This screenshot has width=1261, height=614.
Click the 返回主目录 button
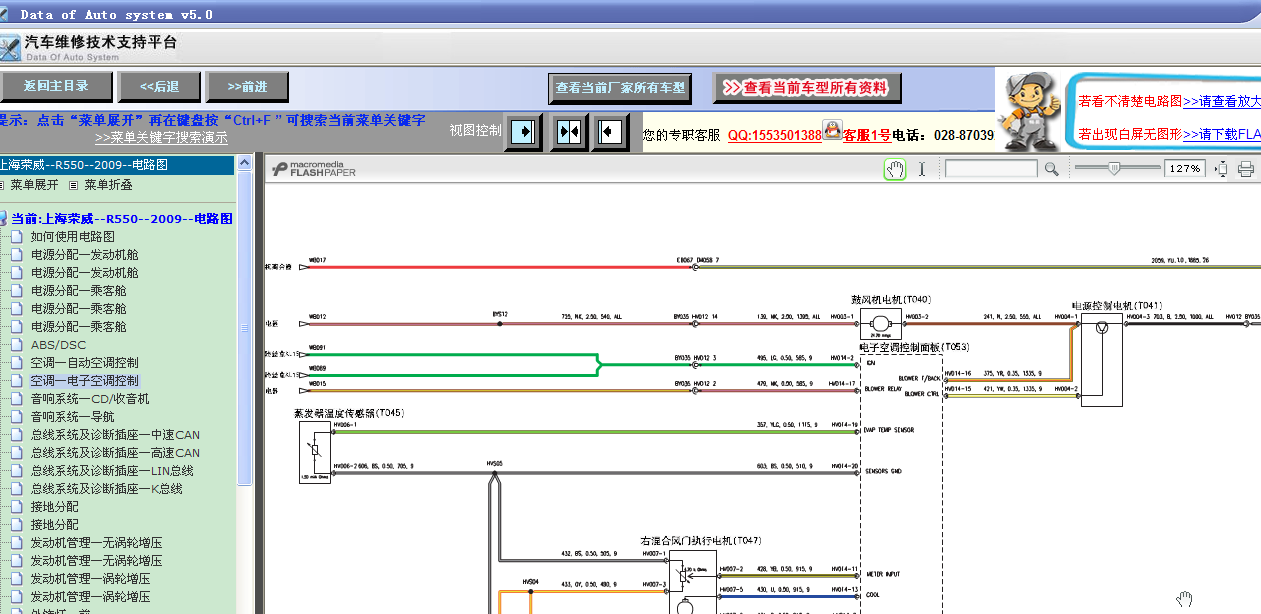tap(56, 87)
